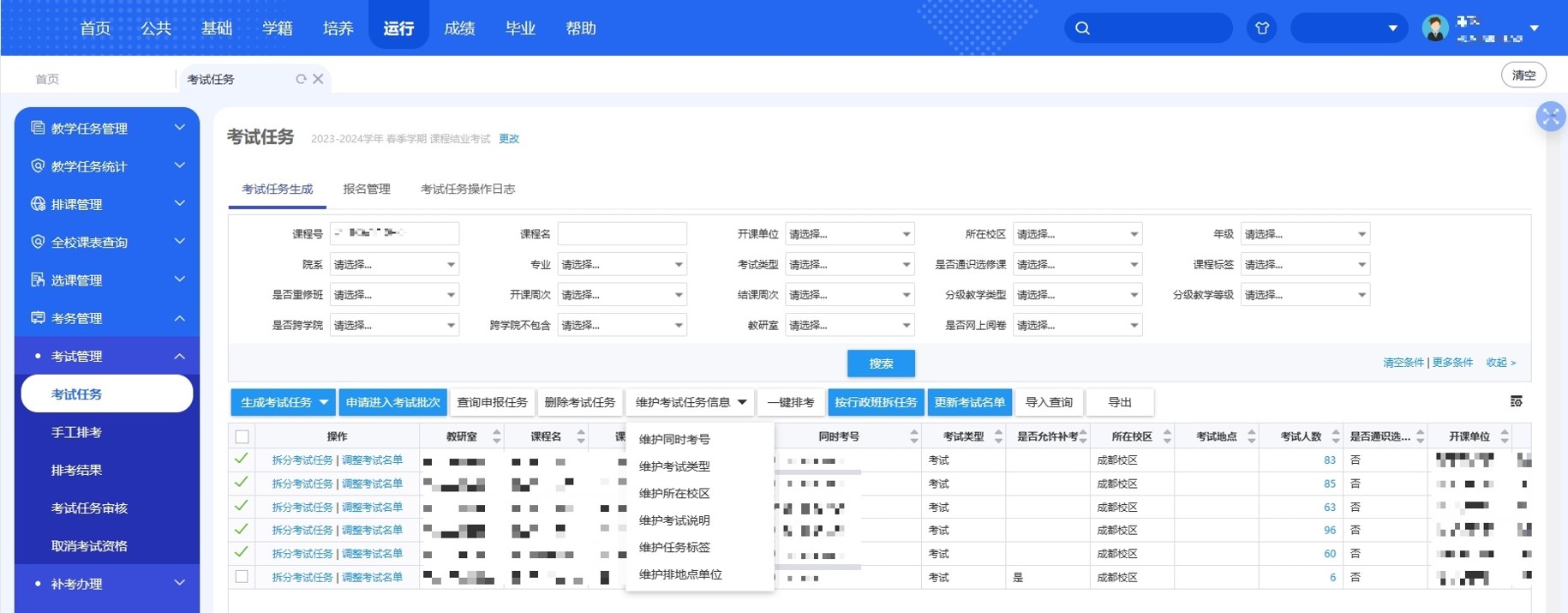Click the 选课管理 sidebar icon
1568x613 pixels.
tap(38, 279)
